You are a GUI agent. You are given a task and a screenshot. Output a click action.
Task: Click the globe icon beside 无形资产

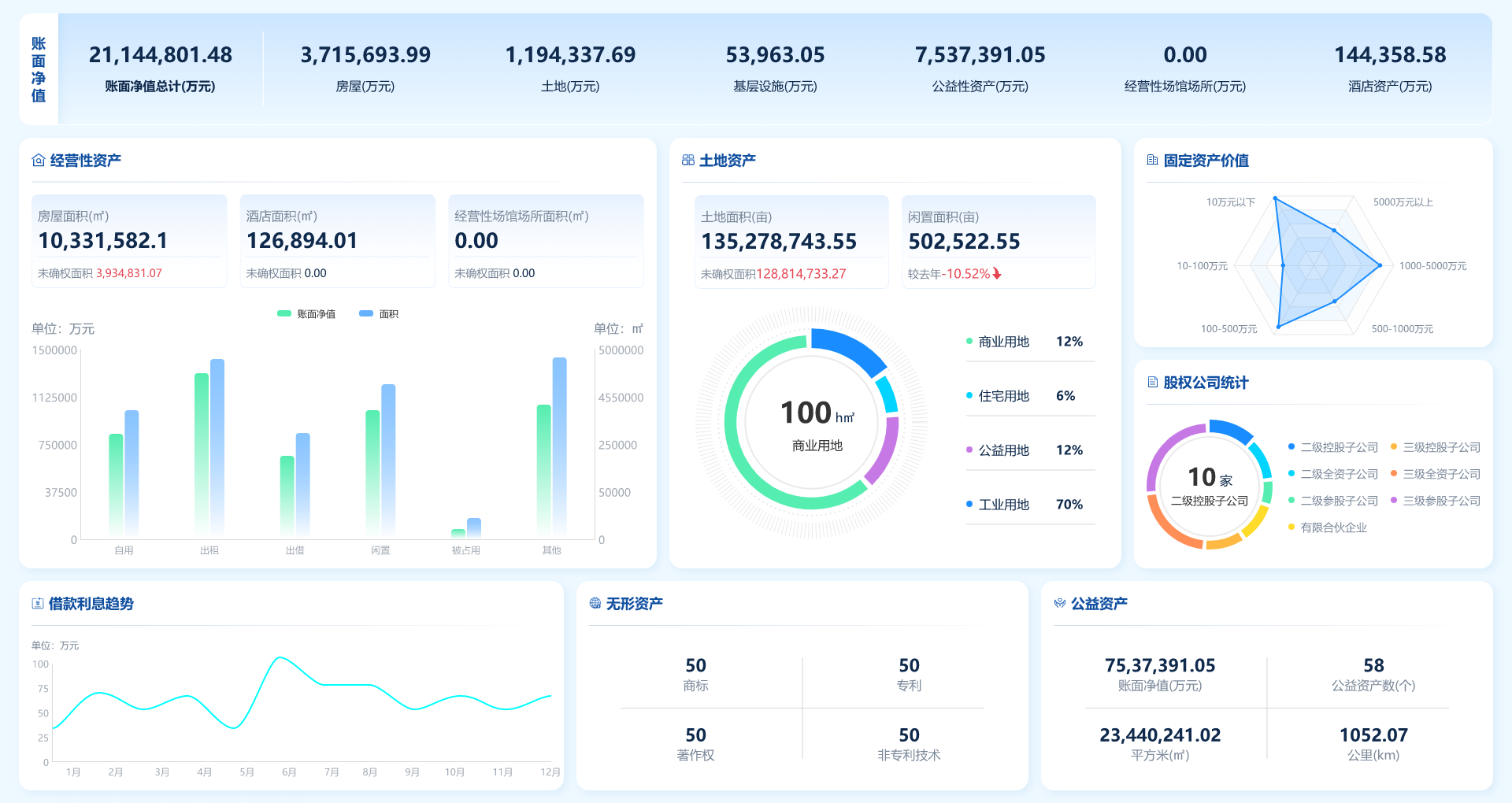point(595,604)
